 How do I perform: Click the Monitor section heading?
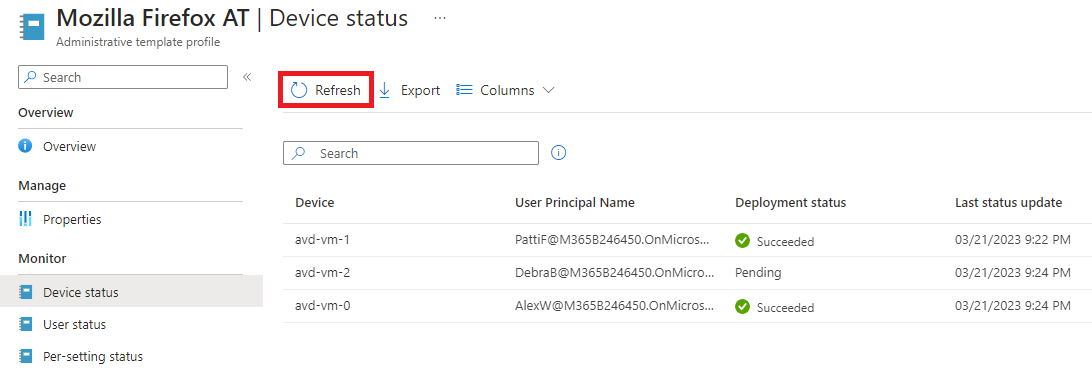coord(42,258)
